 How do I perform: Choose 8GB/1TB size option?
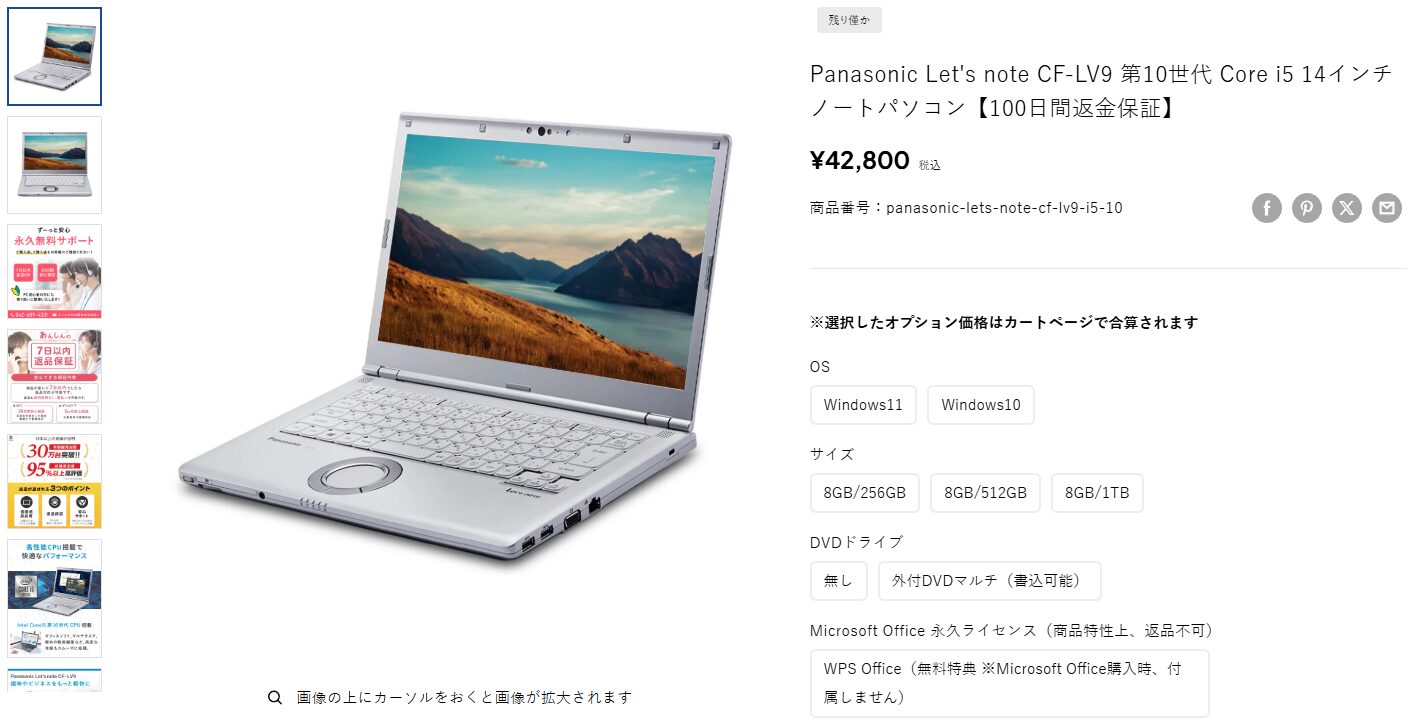1097,493
